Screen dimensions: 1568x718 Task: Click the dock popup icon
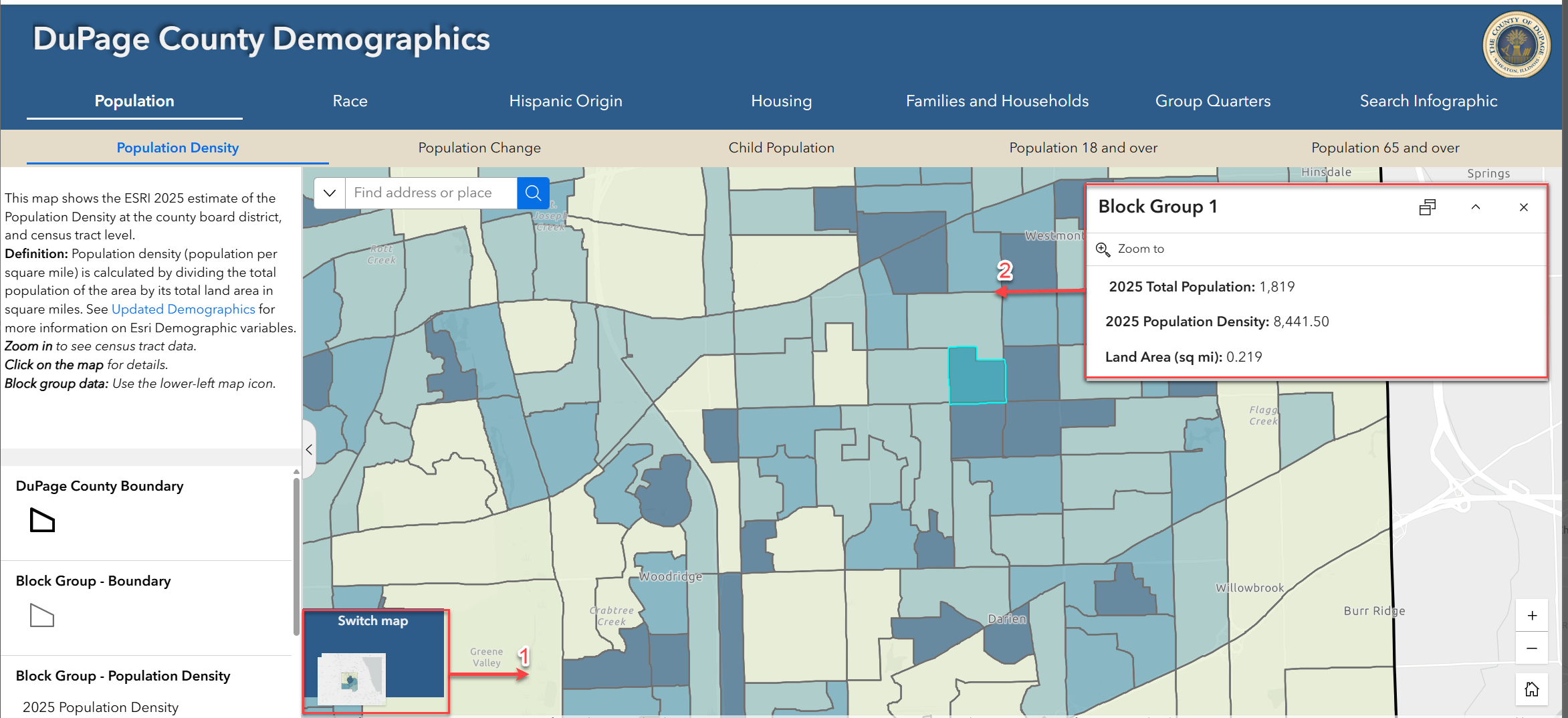pyautogui.click(x=1427, y=207)
